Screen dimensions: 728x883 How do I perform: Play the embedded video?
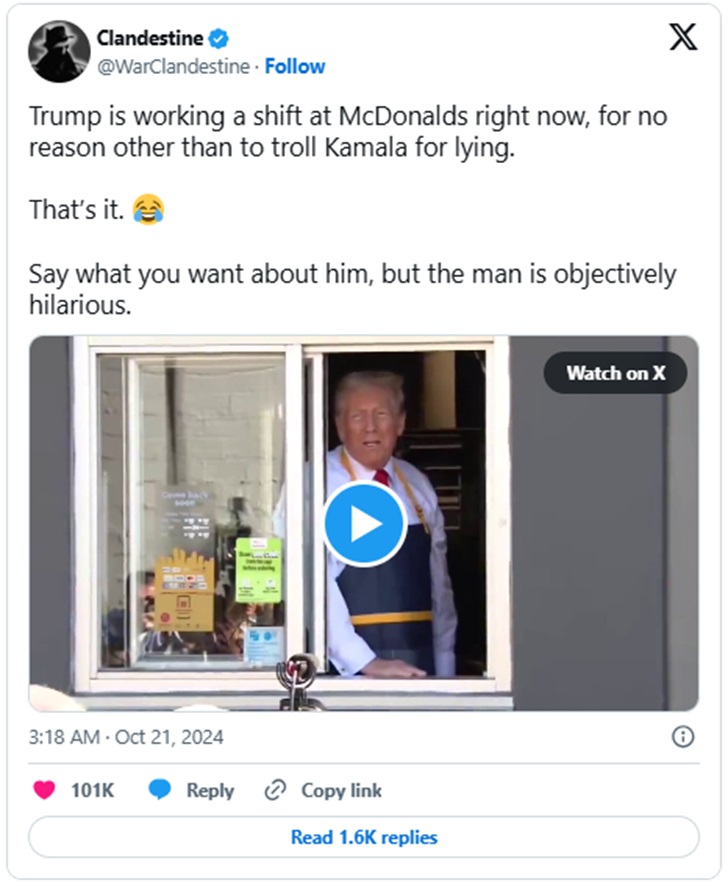point(363,523)
